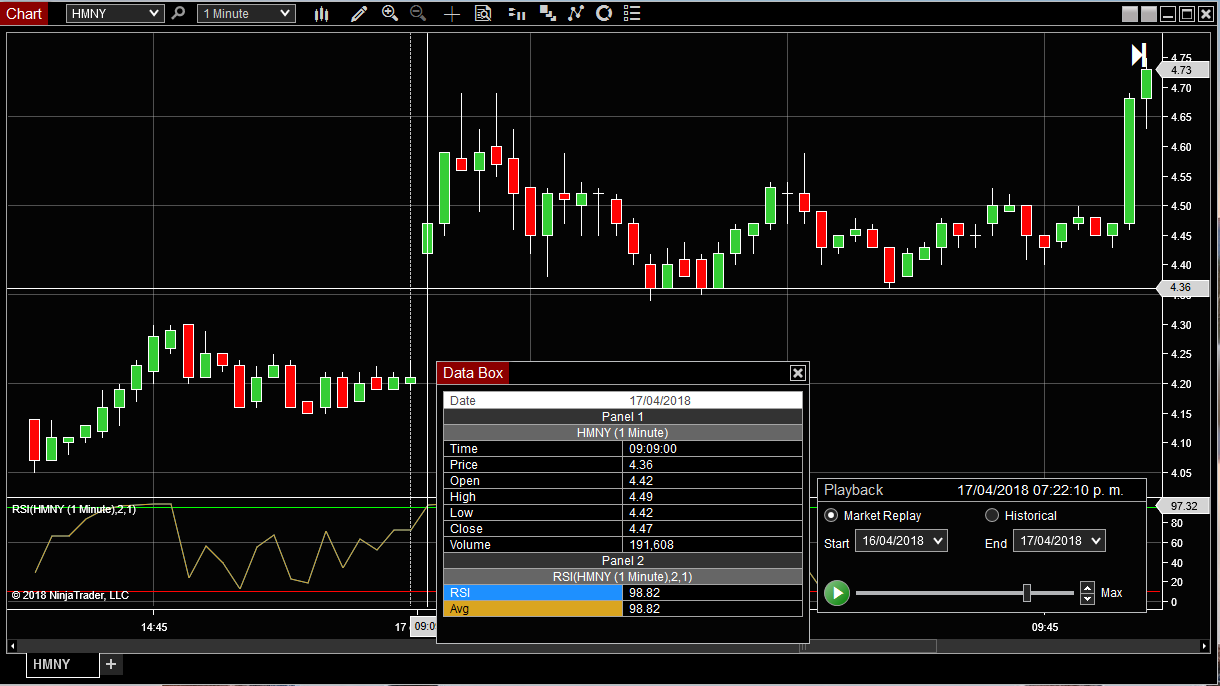1220x686 pixels.
Task: Open the instrument search magnifier icon
Action: pyautogui.click(x=178, y=14)
